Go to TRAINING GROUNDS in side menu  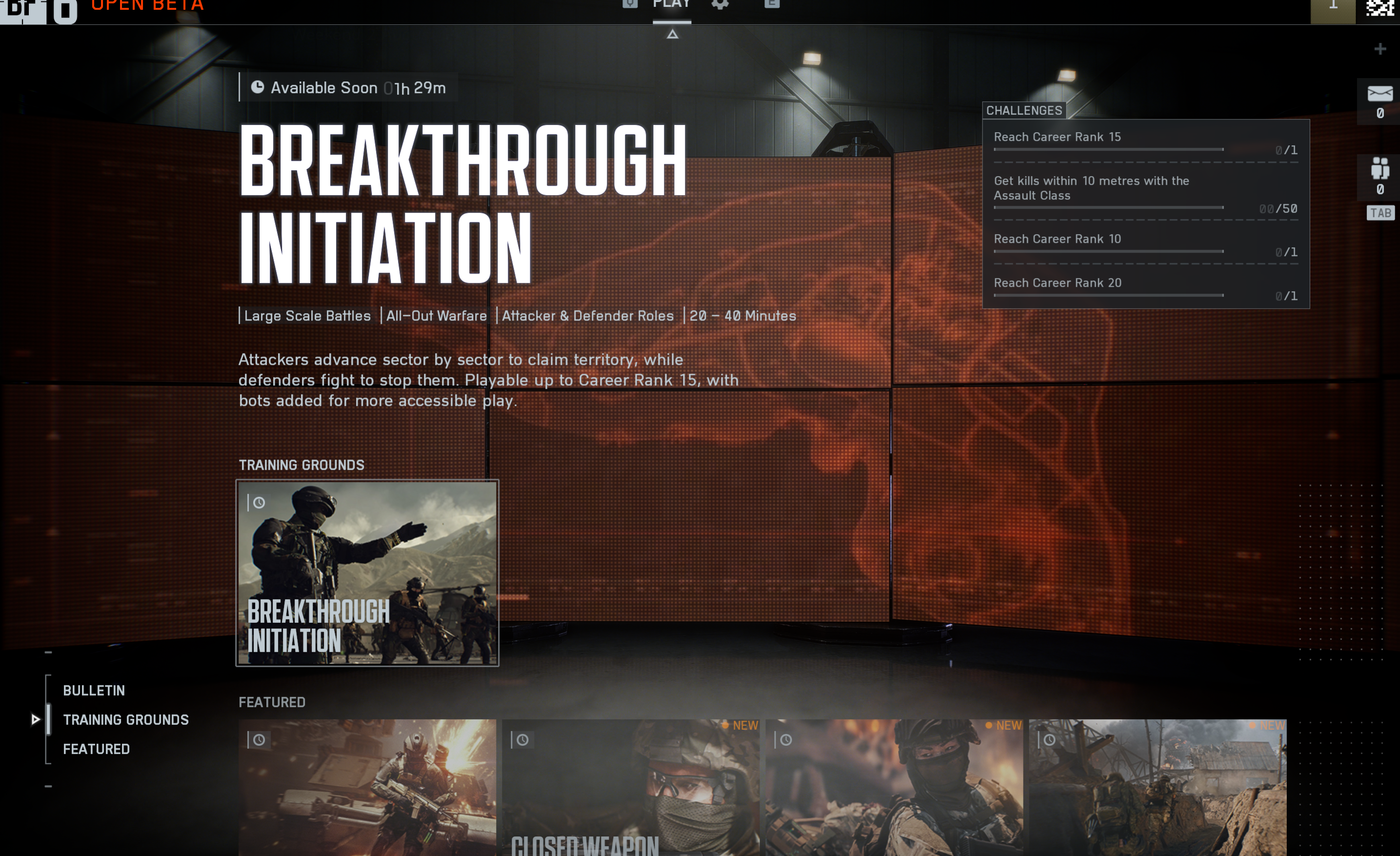(125, 720)
